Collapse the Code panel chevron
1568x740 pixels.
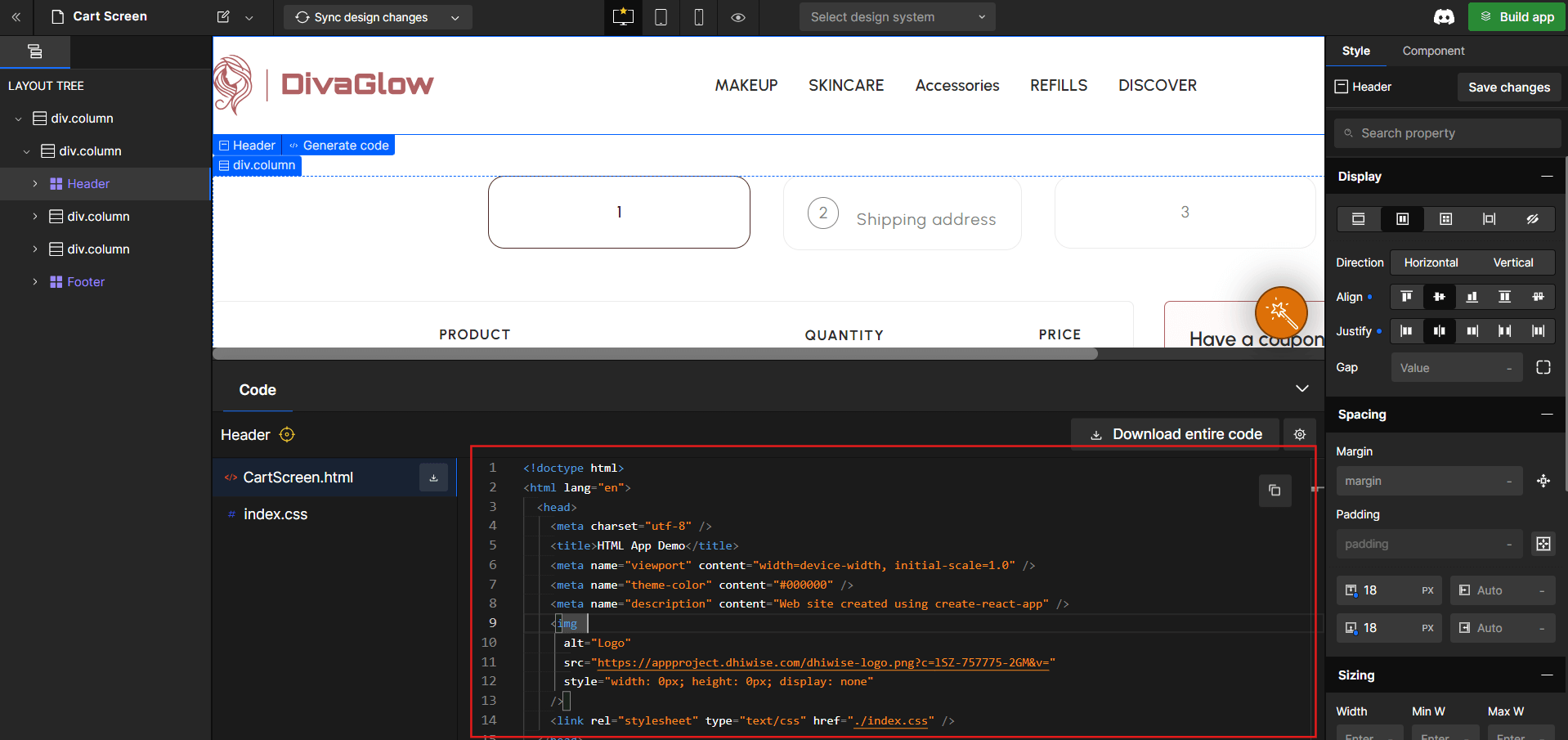[x=1302, y=388]
